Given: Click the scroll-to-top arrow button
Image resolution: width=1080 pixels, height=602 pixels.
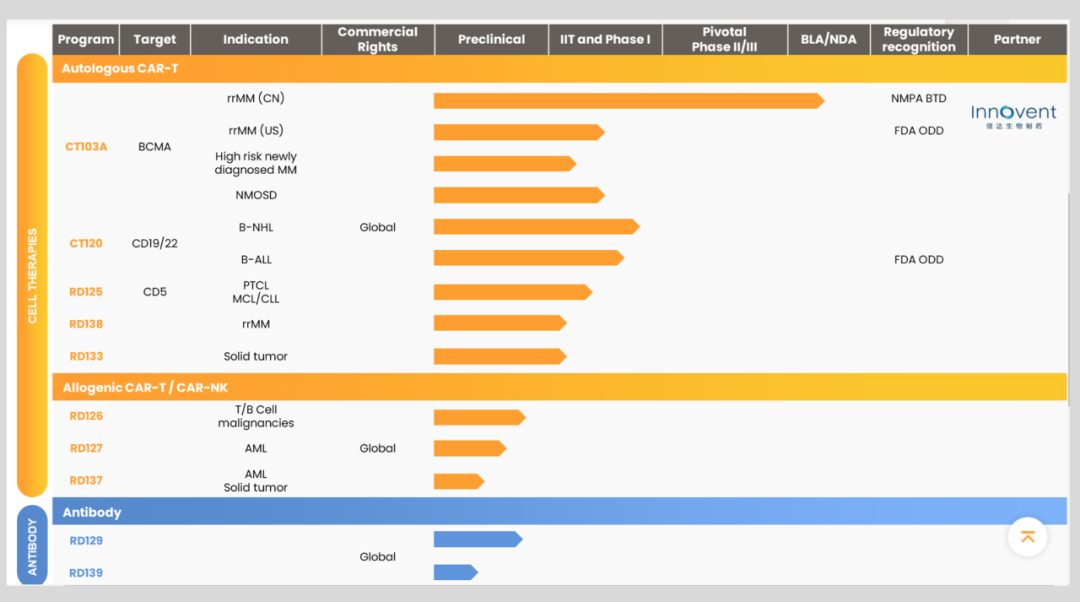Looking at the screenshot, I should (x=1027, y=537).
